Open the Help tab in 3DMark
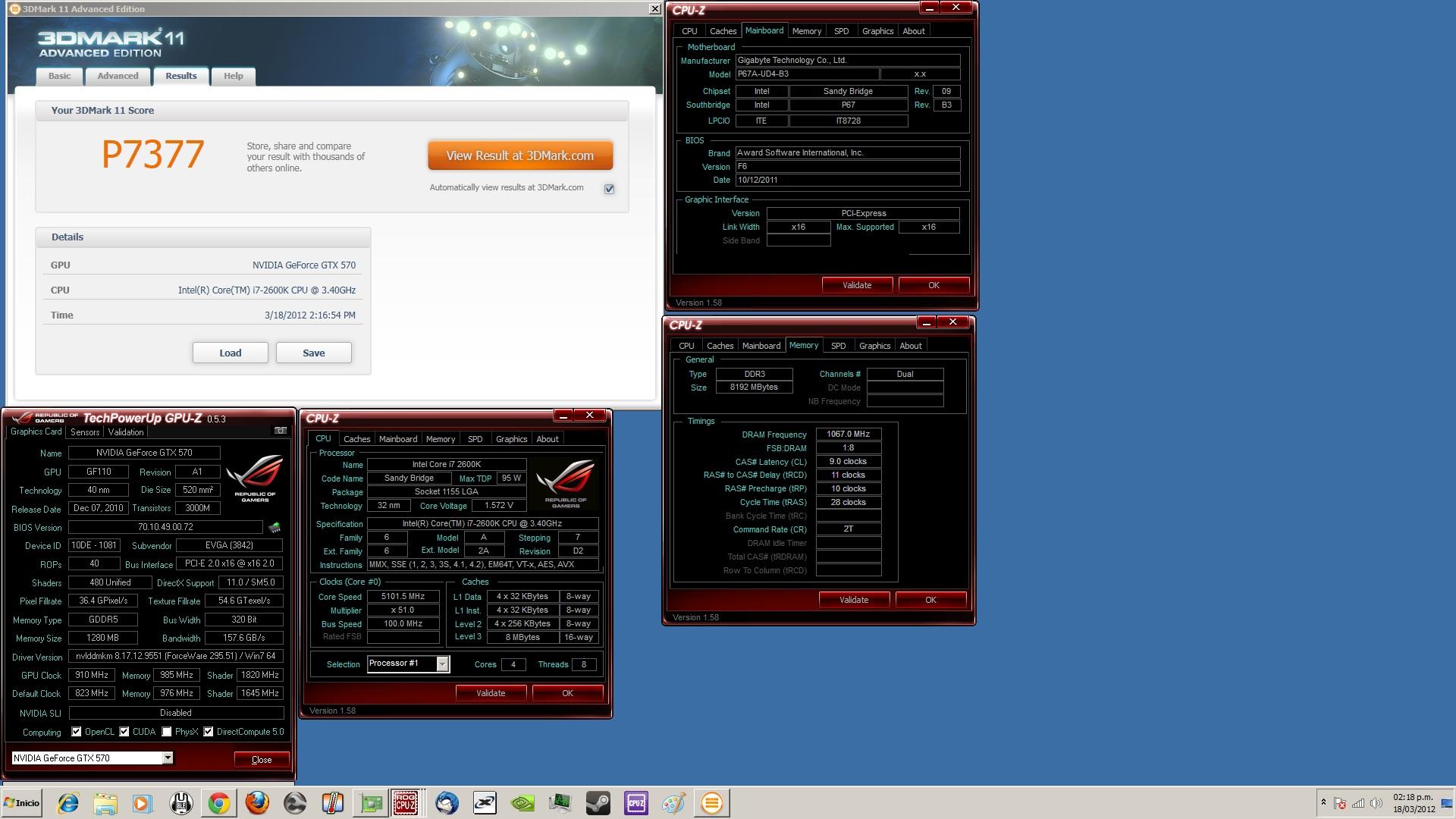 point(233,76)
